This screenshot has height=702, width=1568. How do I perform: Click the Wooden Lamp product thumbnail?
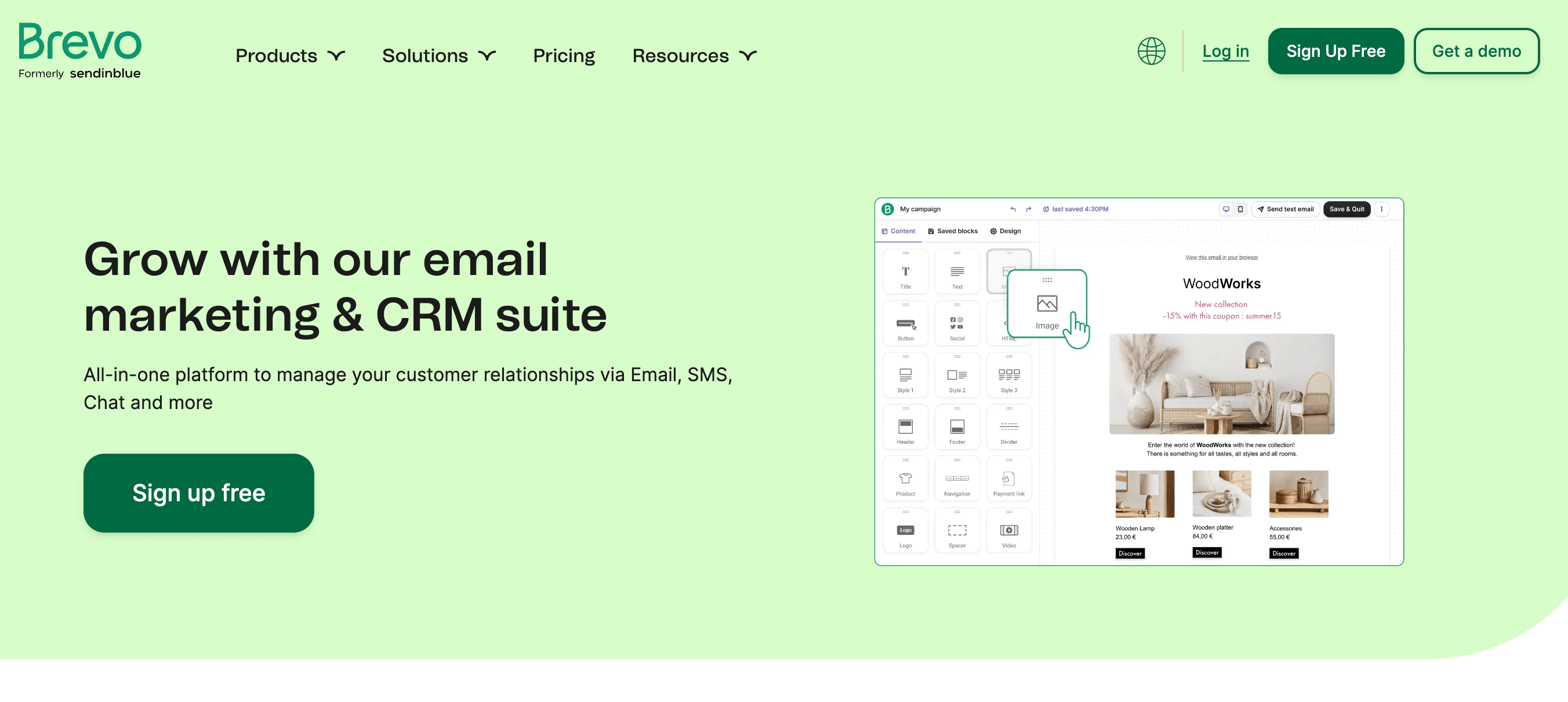tap(1144, 493)
